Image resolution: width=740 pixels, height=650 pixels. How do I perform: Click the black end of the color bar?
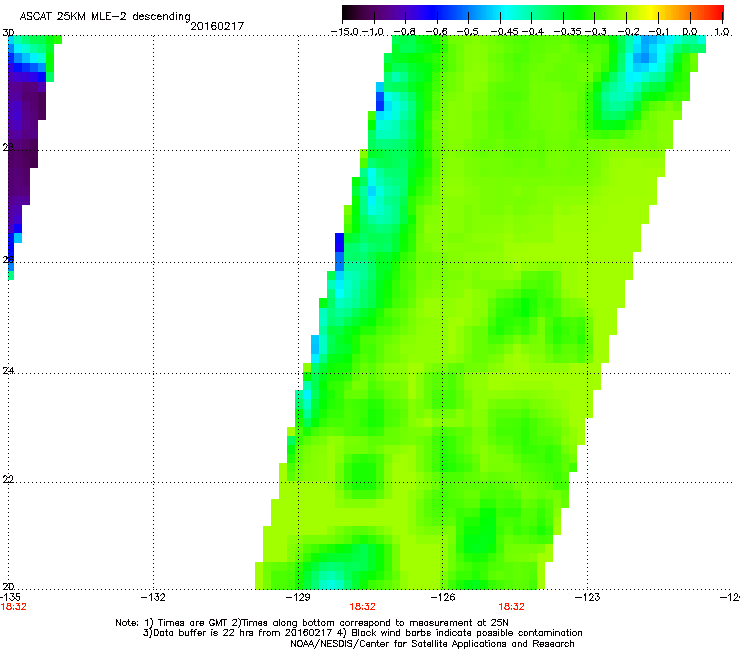coord(349,13)
